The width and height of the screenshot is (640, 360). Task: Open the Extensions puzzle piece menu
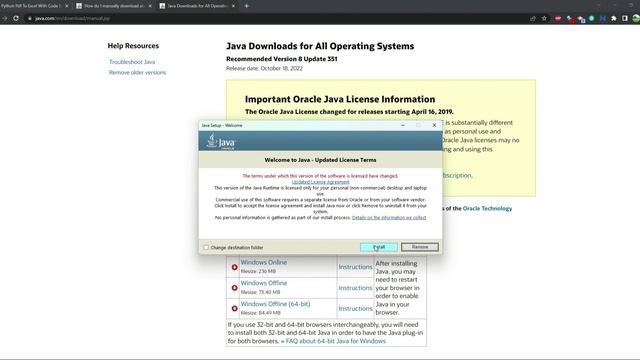[613, 18]
